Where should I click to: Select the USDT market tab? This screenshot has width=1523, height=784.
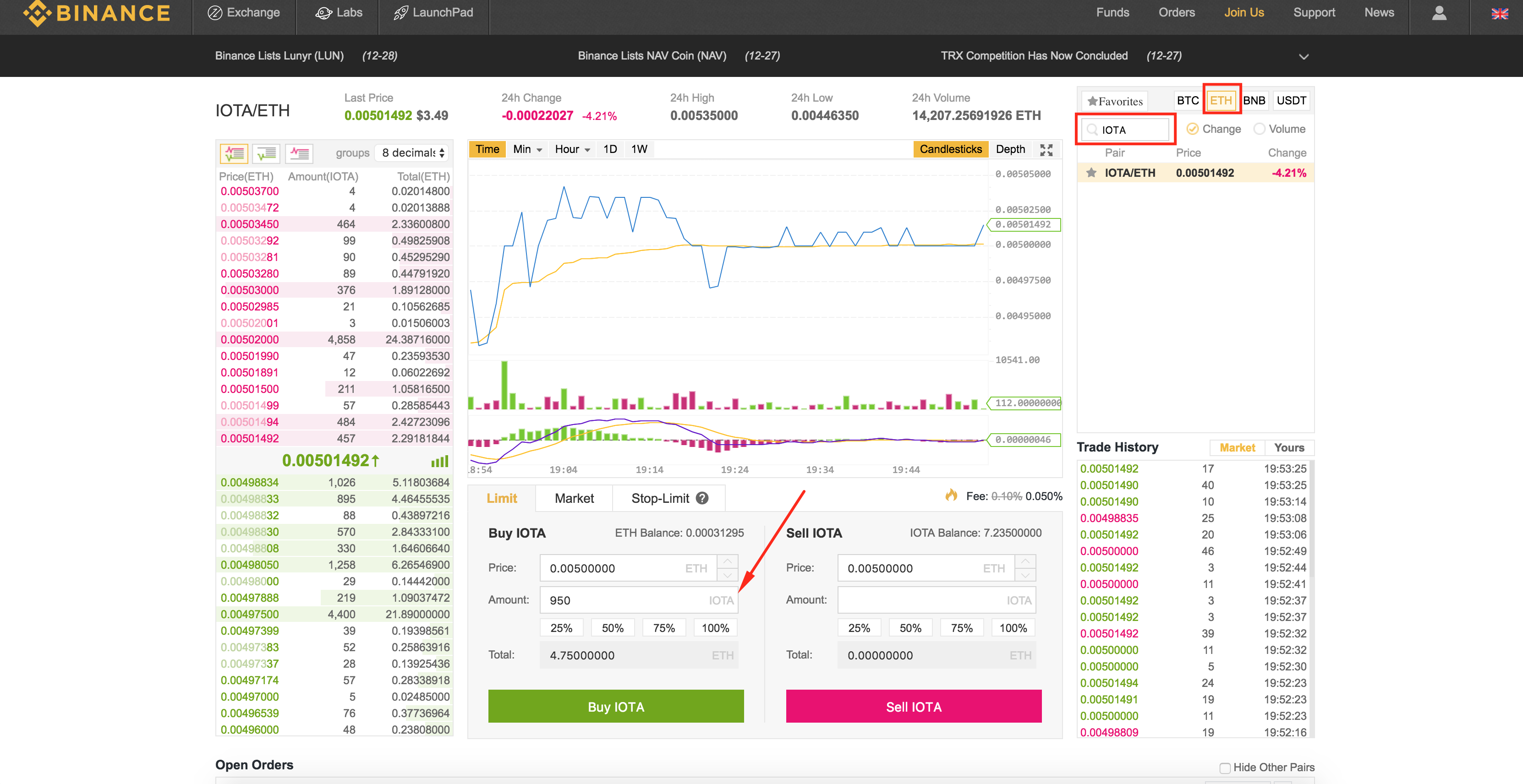click(1291, 100)
